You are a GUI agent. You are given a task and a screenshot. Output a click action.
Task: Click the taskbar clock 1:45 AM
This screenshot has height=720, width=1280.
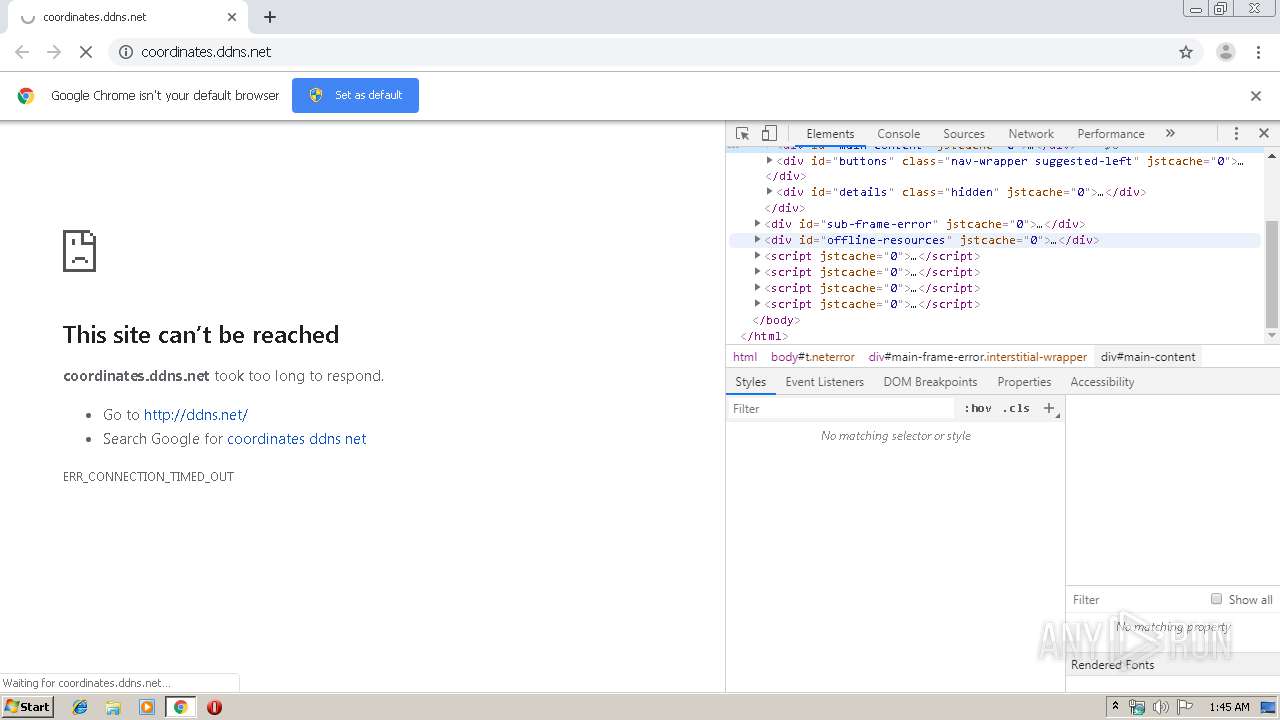click(1229, 707)
